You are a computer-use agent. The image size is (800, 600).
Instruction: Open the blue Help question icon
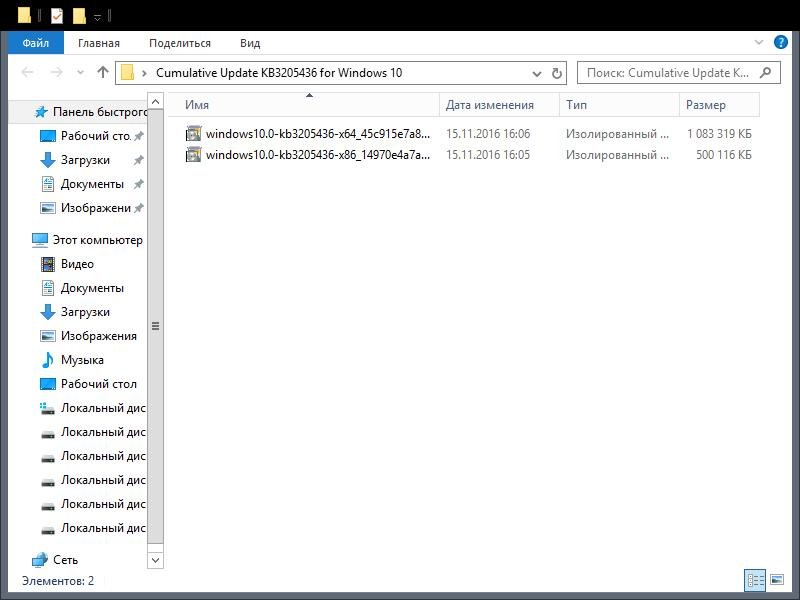point(781,42)
